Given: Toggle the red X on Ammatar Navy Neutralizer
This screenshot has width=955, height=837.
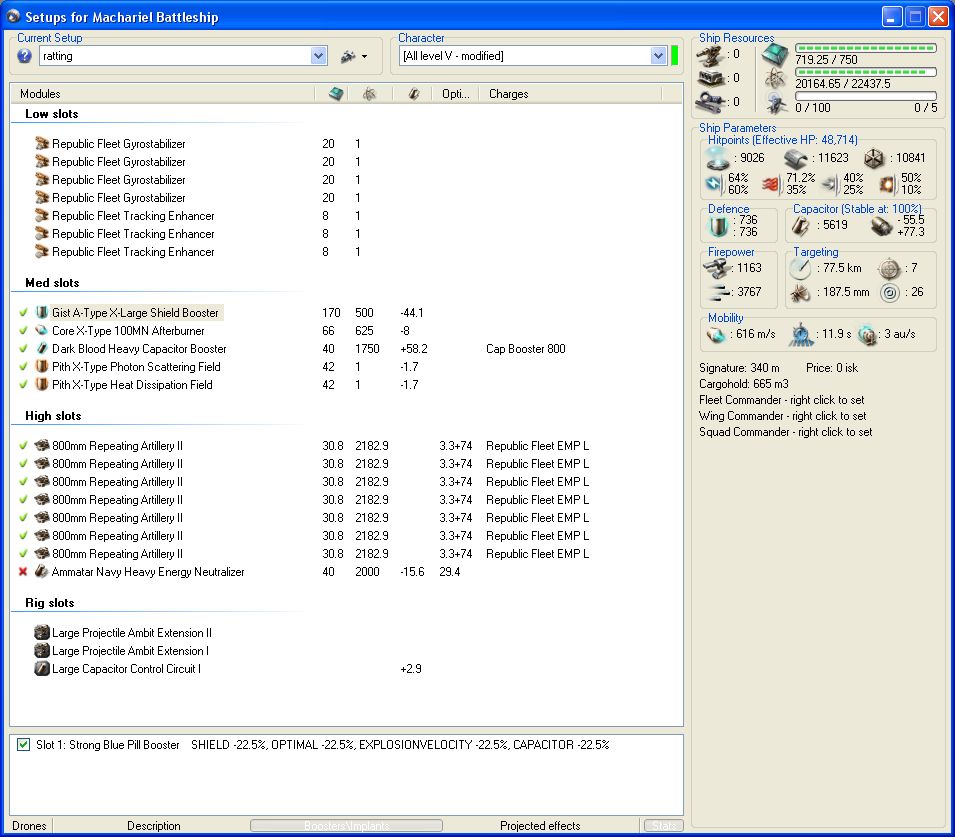Looking at the screenshot, I should (x=23, y=572).
